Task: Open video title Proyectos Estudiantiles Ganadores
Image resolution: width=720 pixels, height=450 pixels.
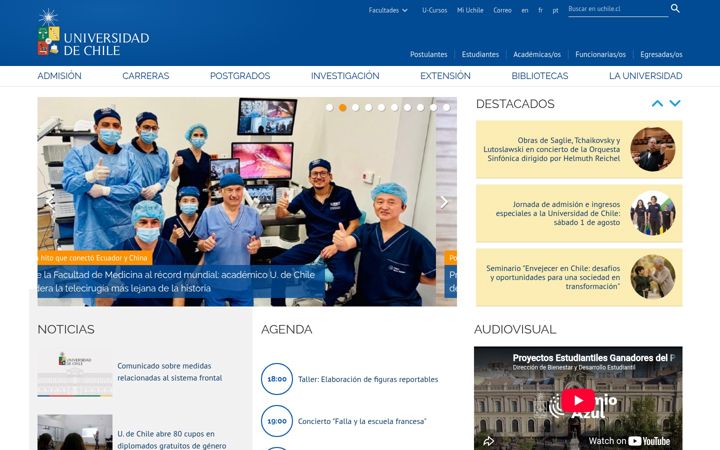Action: click(x=594, y=358)
